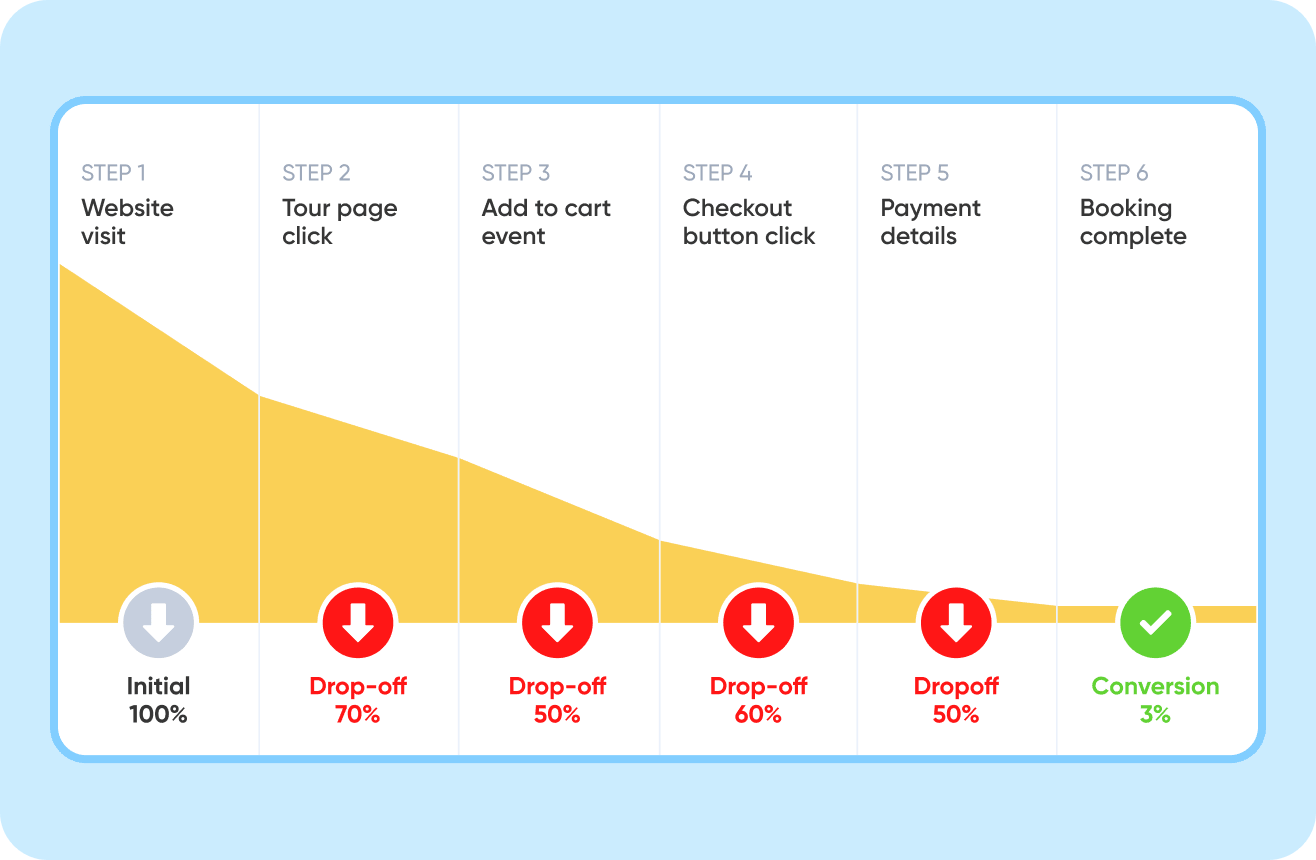Click the red drop-off arrow under Payment details

coord(956,623)
